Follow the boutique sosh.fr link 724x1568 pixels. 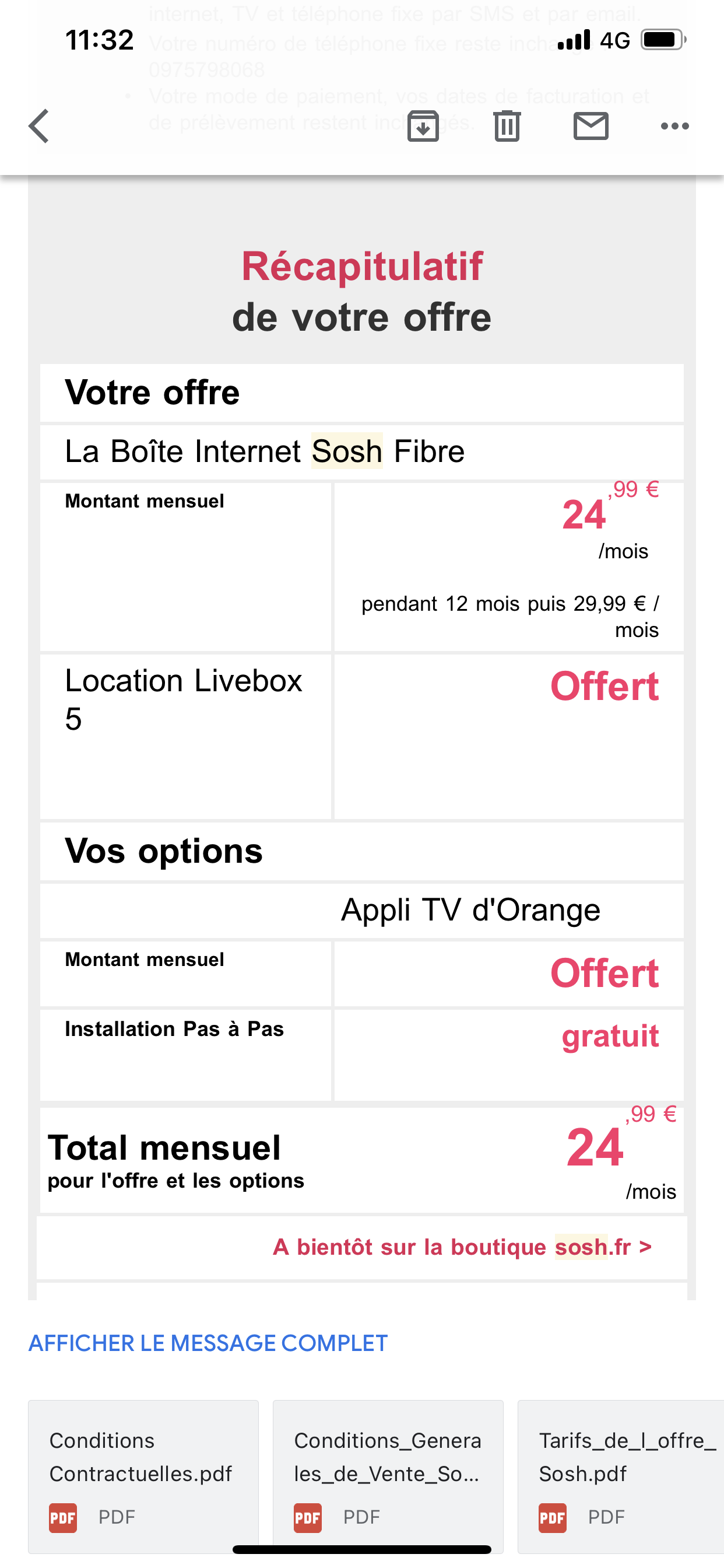(462, 1247)
